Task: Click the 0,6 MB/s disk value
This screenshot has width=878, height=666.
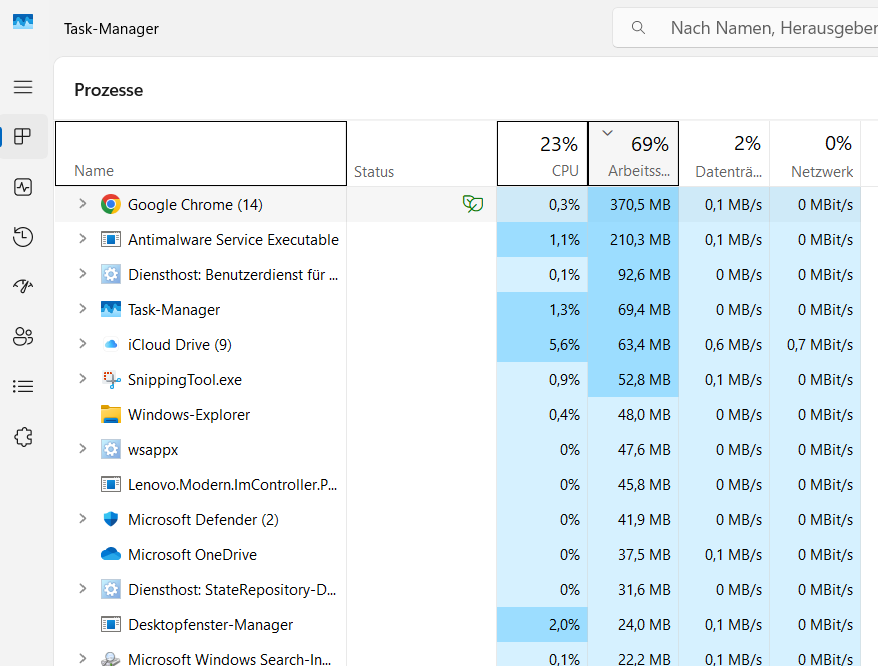Action: tap(733, 345)
